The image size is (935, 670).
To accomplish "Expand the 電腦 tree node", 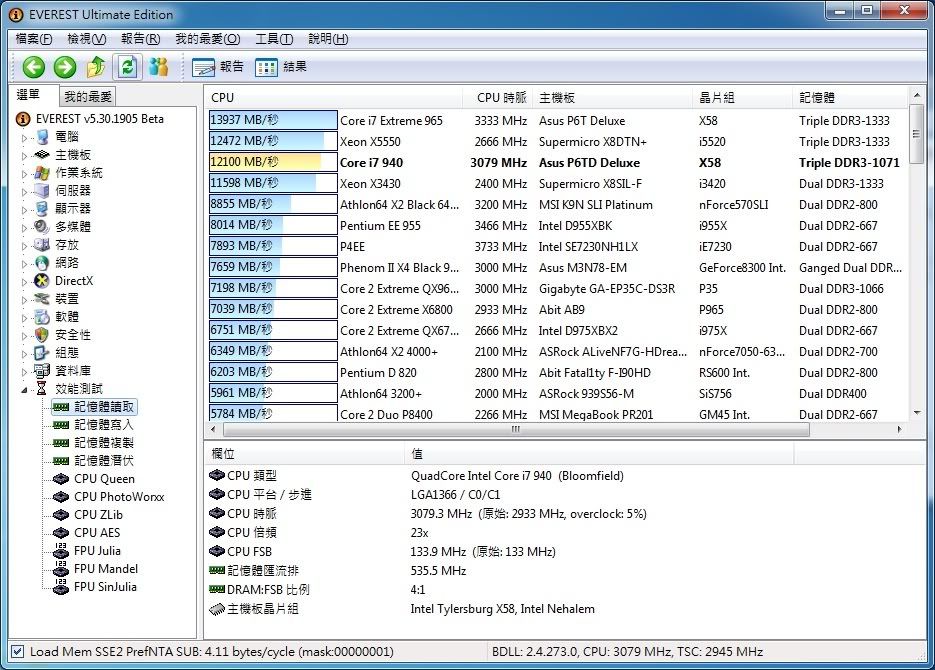I will pyautogui.click(x=24, y=138).
